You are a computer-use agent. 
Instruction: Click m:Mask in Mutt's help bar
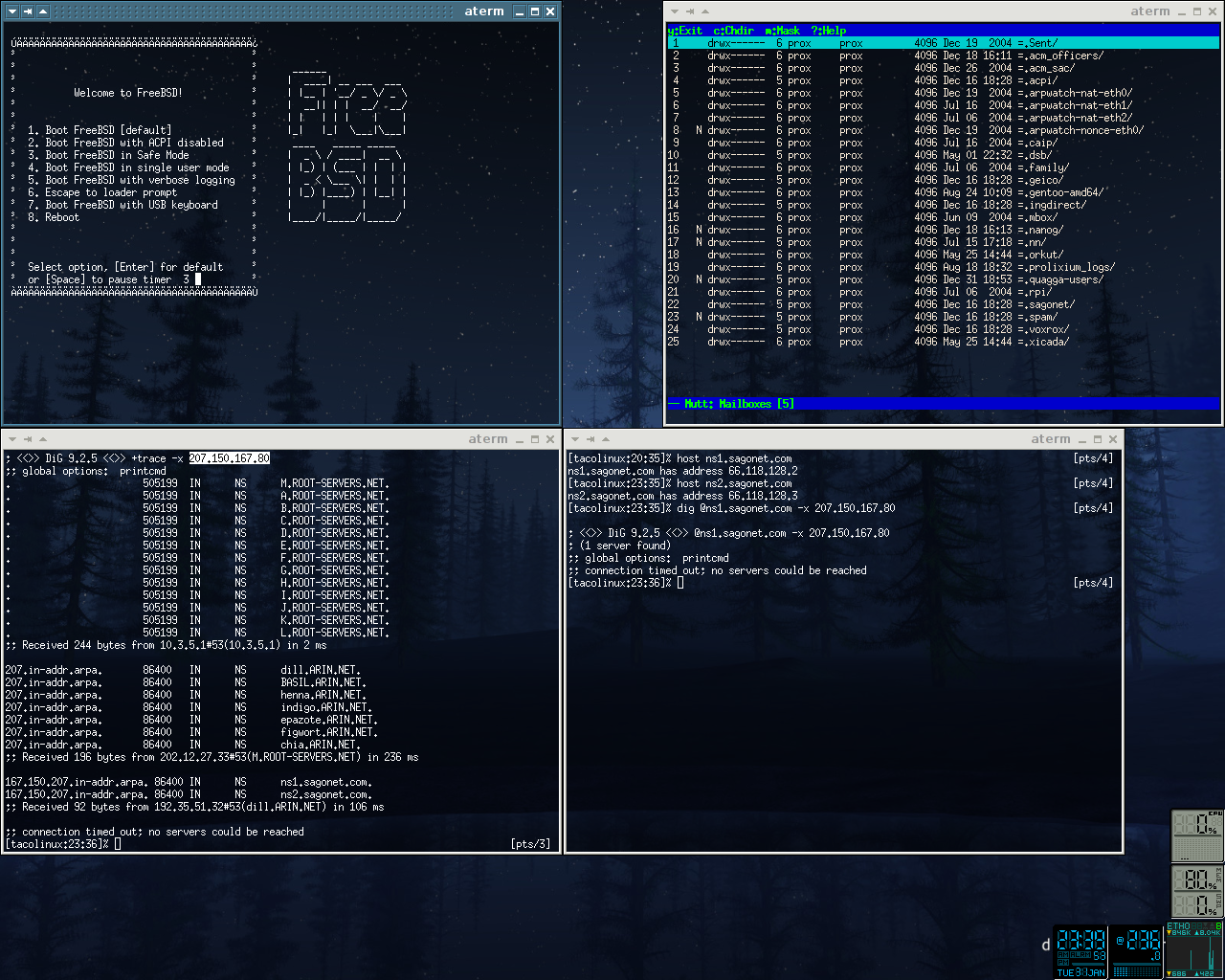pyautogui.click(x=783, y=31)
